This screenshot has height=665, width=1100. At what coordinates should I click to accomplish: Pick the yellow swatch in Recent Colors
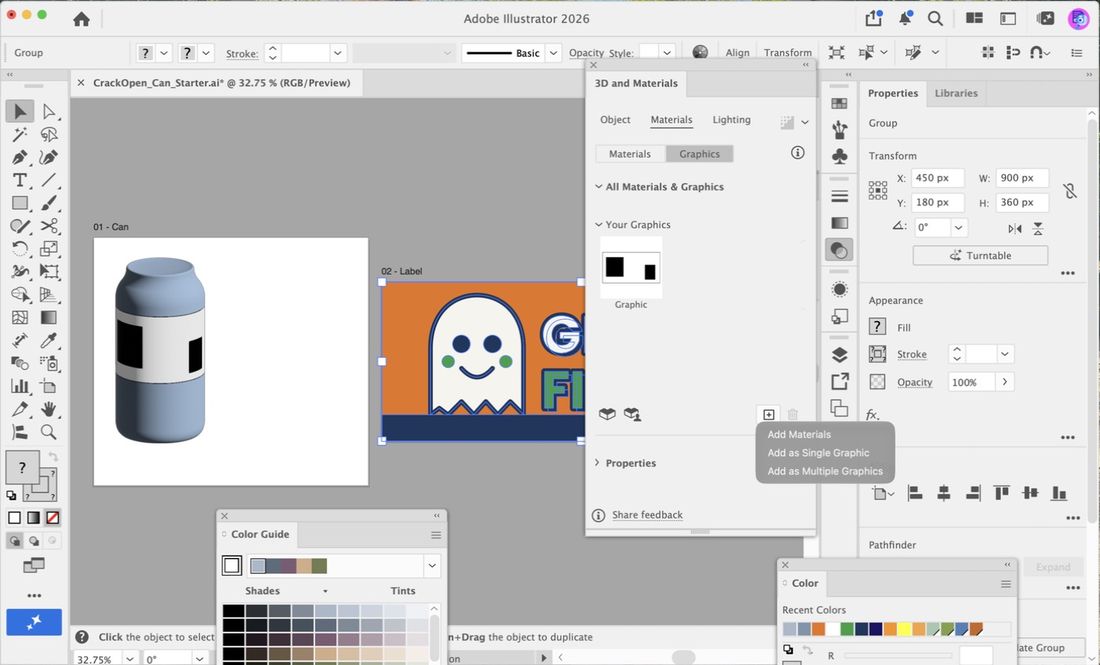click(904, 629)
